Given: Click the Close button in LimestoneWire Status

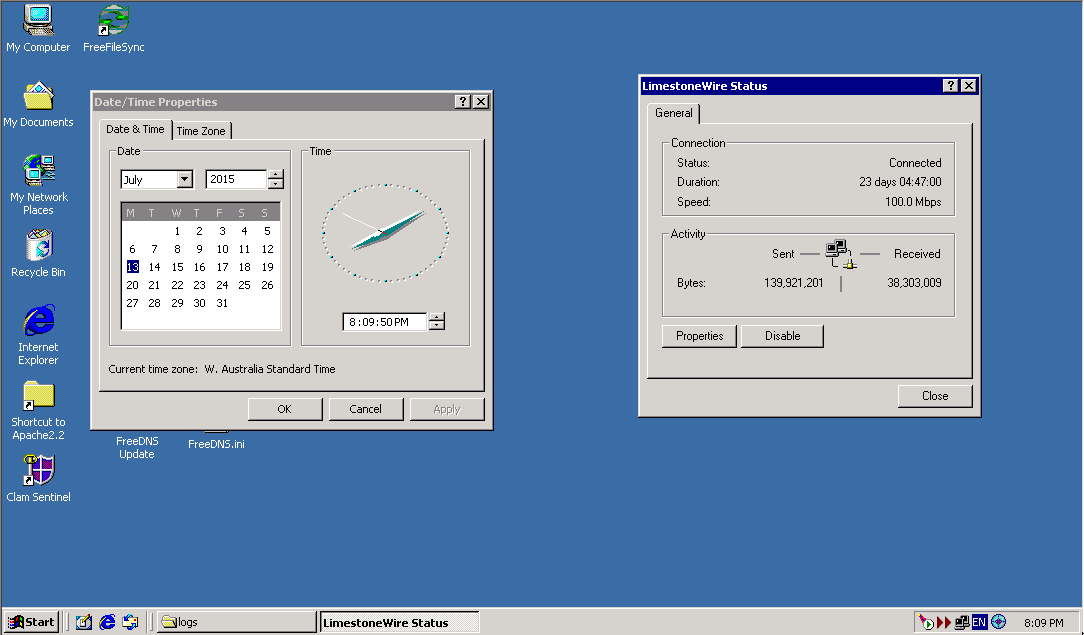Looking at the screenshot, I should coord(935,396).
